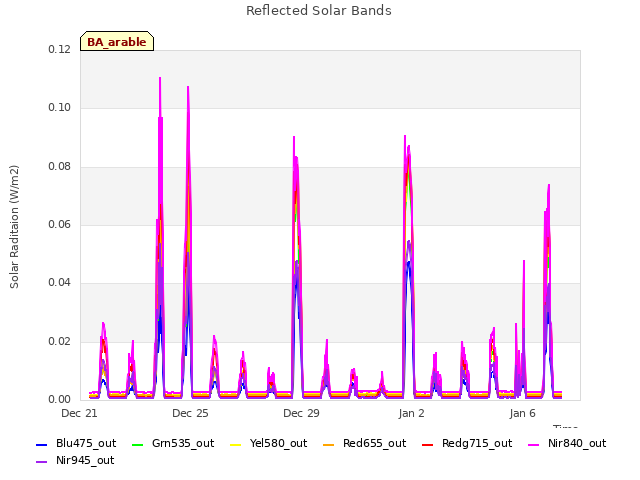Click the Red655_out legend label
The image size is (640, 480).
tap(374, 443)
